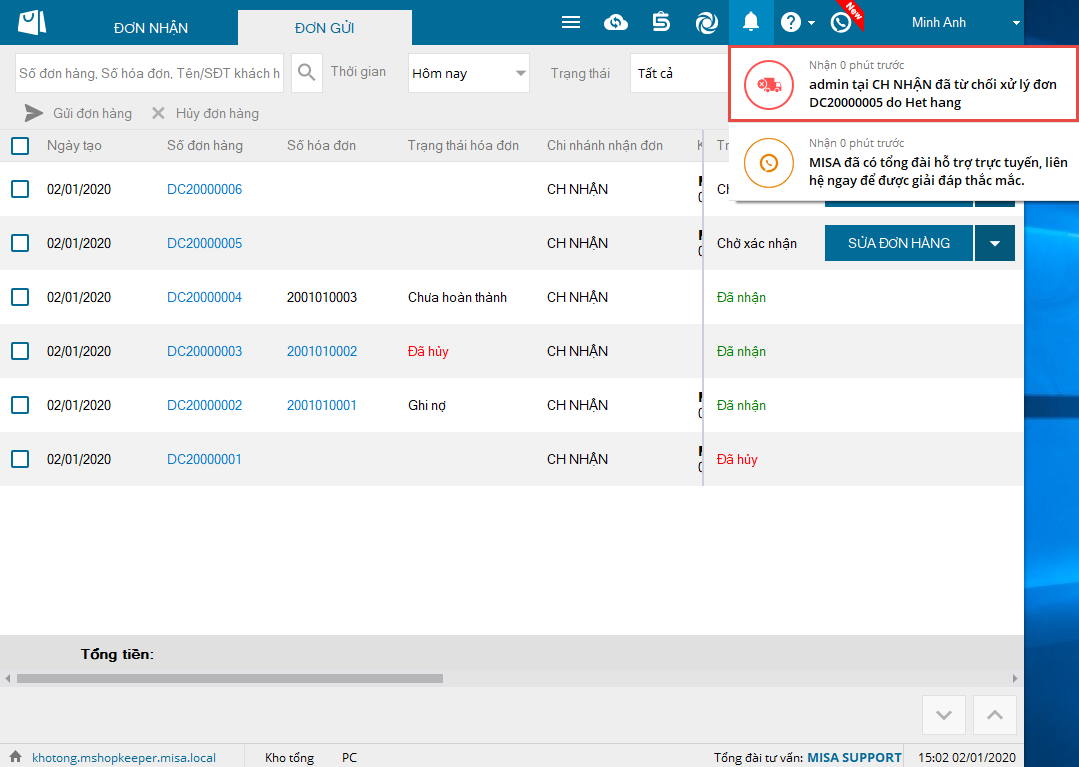Tick checkbox for order DC20000003
Image resolution: width=1079 pixels, height=767 pixels.
[20, 351]
